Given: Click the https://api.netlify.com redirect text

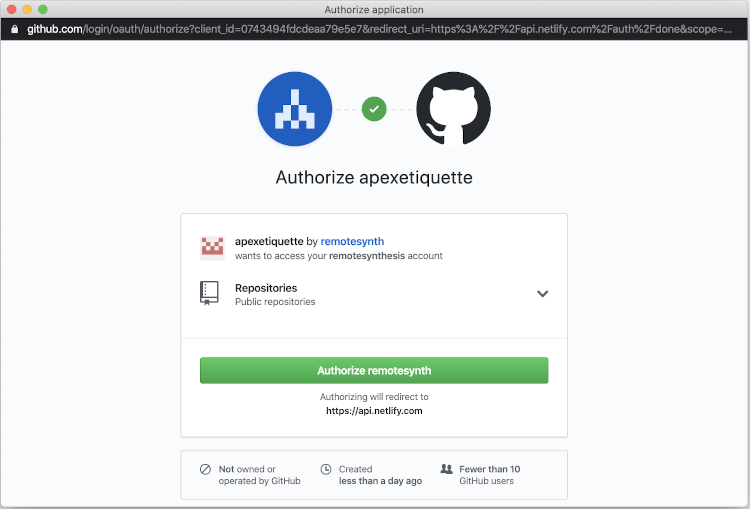Looking at the screenshot, I should (x=374, y=411).
